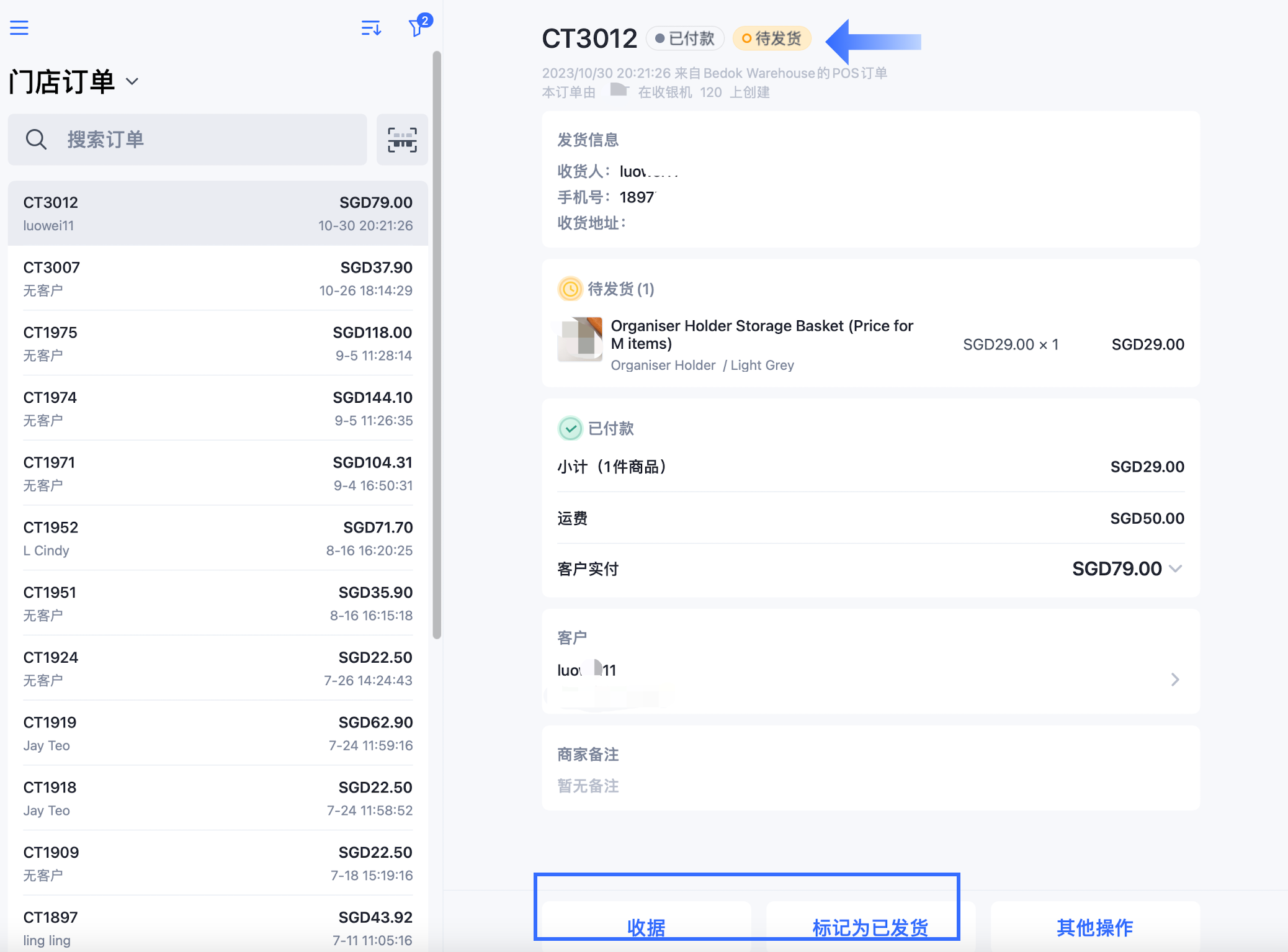Click the sort orders icon

(371, 28)
